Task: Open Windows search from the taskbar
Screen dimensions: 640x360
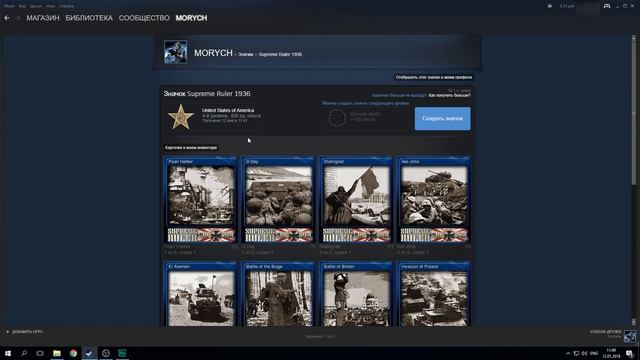Action: pos(24,353)
